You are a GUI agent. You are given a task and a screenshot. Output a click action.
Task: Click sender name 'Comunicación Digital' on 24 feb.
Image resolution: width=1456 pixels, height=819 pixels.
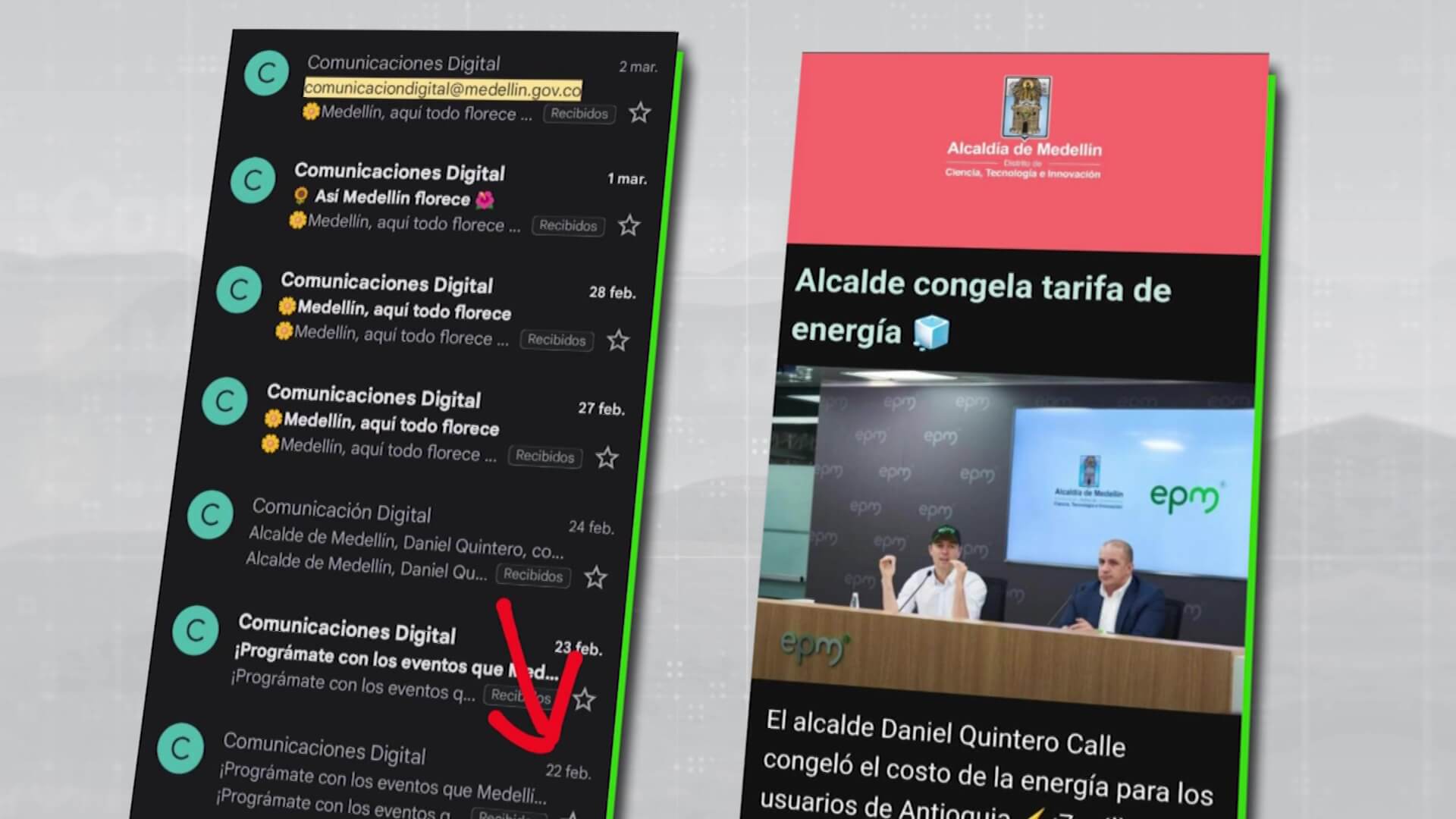(341, 511)
